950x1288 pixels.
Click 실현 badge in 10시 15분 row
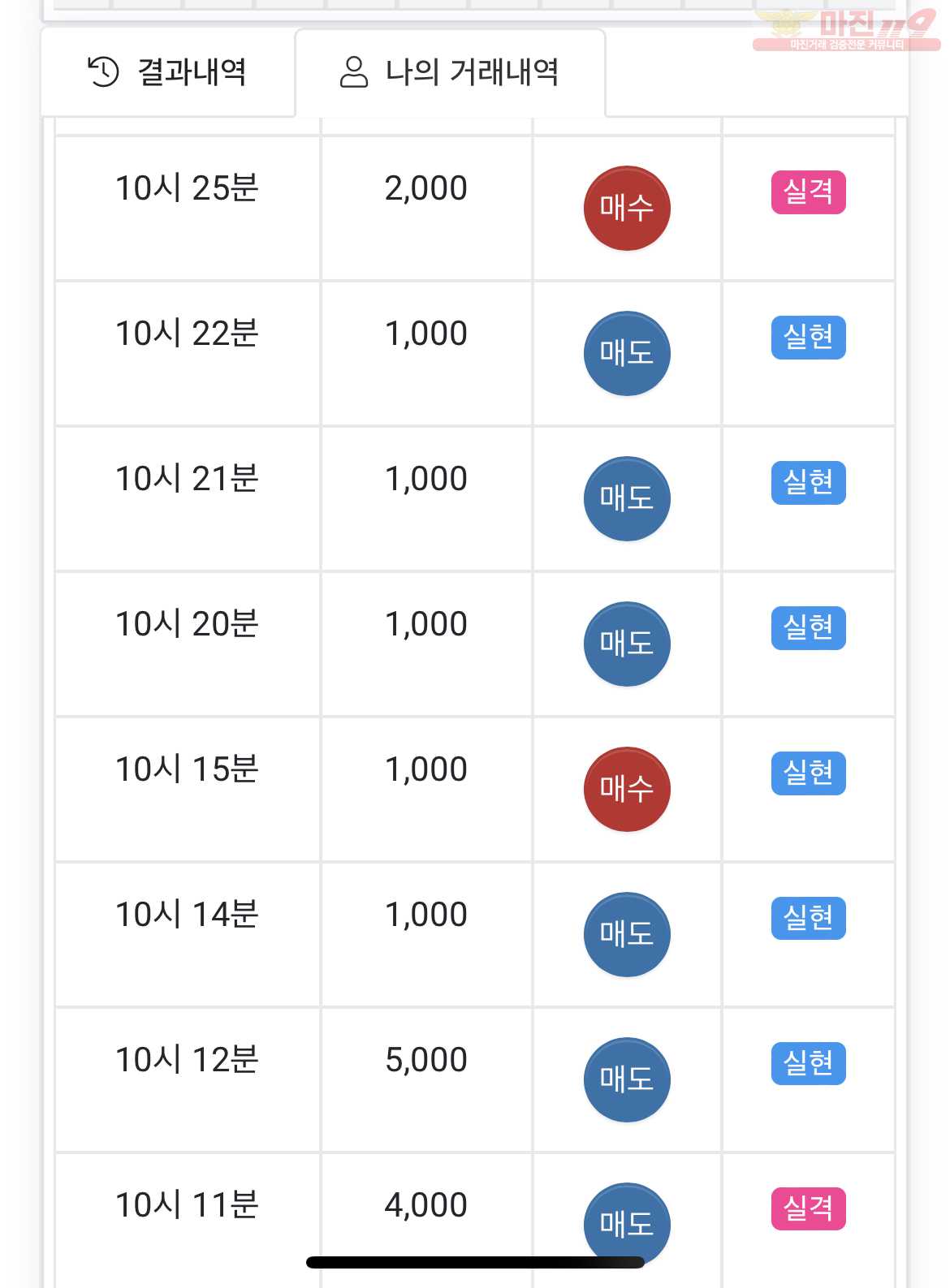click(808, 773)
